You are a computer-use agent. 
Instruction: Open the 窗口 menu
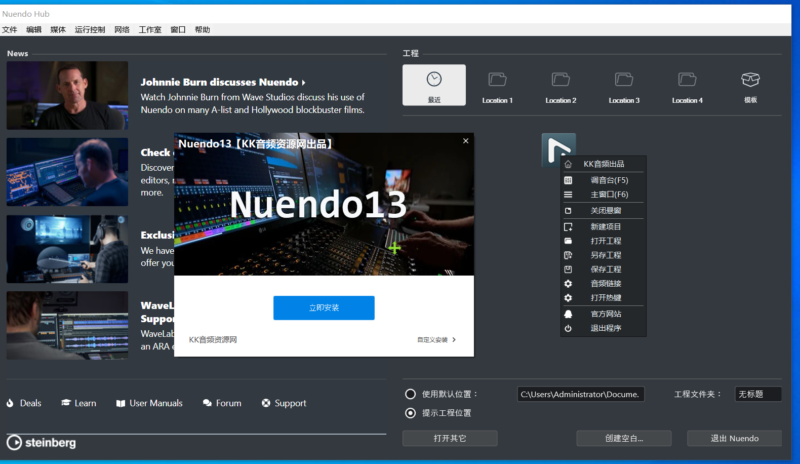(178, 30)
